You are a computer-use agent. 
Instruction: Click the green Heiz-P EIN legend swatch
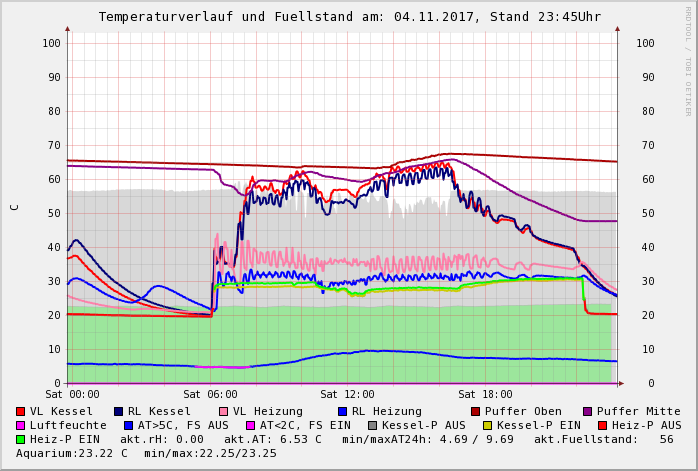[21, 439]
